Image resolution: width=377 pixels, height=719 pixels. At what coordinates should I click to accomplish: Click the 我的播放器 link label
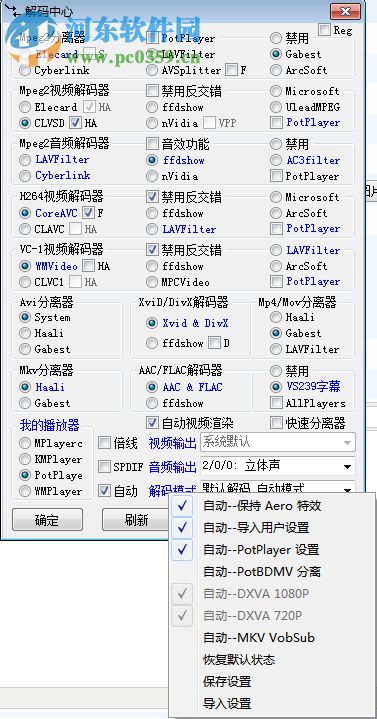(x=49, y=425)
